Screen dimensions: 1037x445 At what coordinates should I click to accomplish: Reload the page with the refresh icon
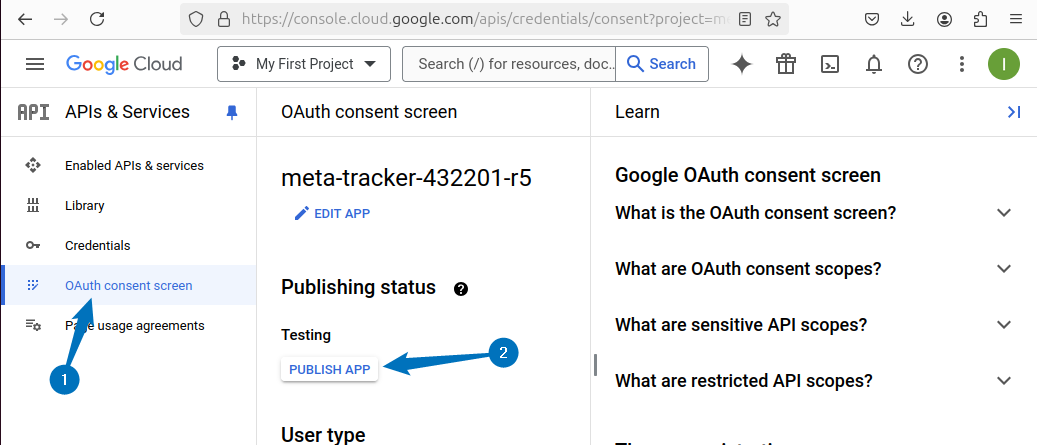coord(97,19)
